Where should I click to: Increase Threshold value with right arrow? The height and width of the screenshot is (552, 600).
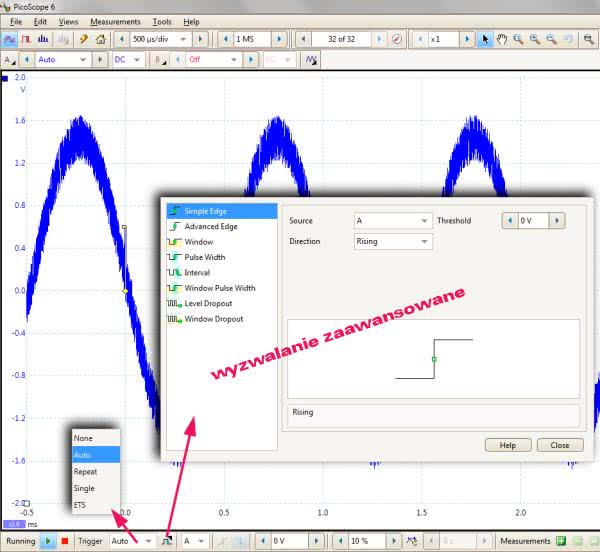[x=557, y=221]
